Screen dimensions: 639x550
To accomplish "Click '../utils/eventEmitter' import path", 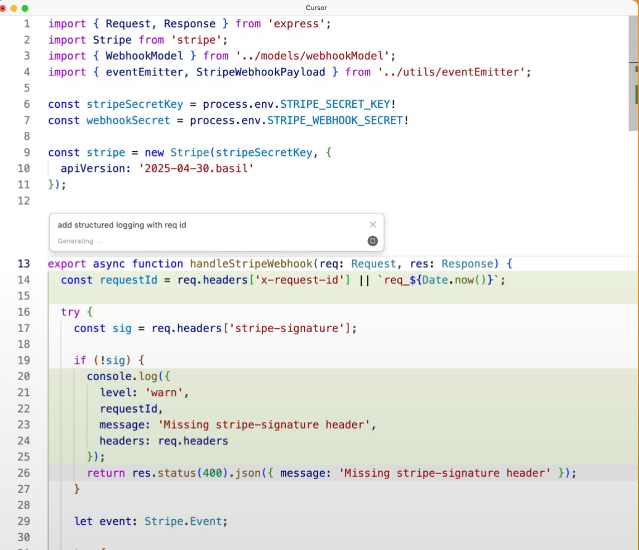I will pyautogui.click(x=451, y=72).
